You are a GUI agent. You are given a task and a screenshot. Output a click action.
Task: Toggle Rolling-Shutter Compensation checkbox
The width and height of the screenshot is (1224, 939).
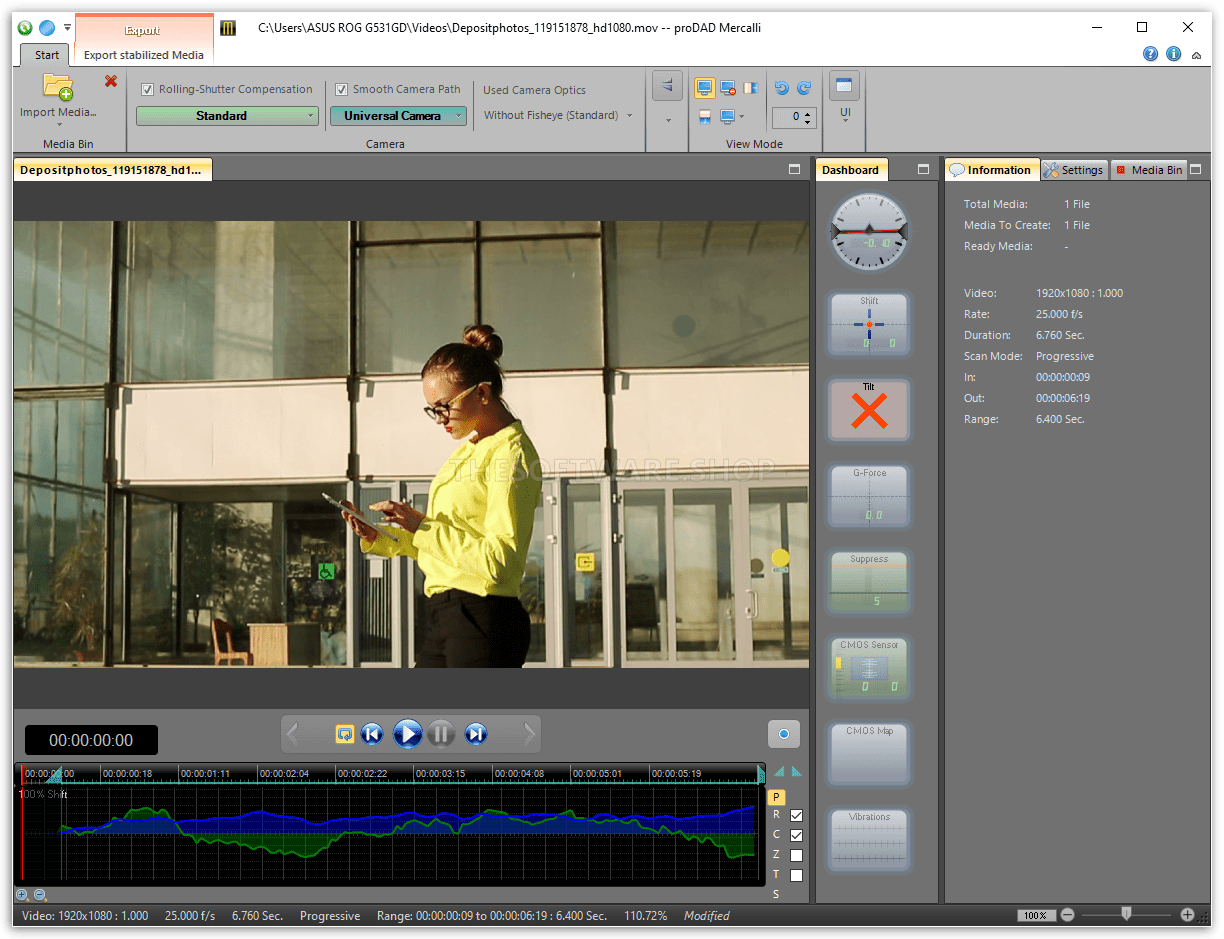pyautogui.click(x=148, y=89)
